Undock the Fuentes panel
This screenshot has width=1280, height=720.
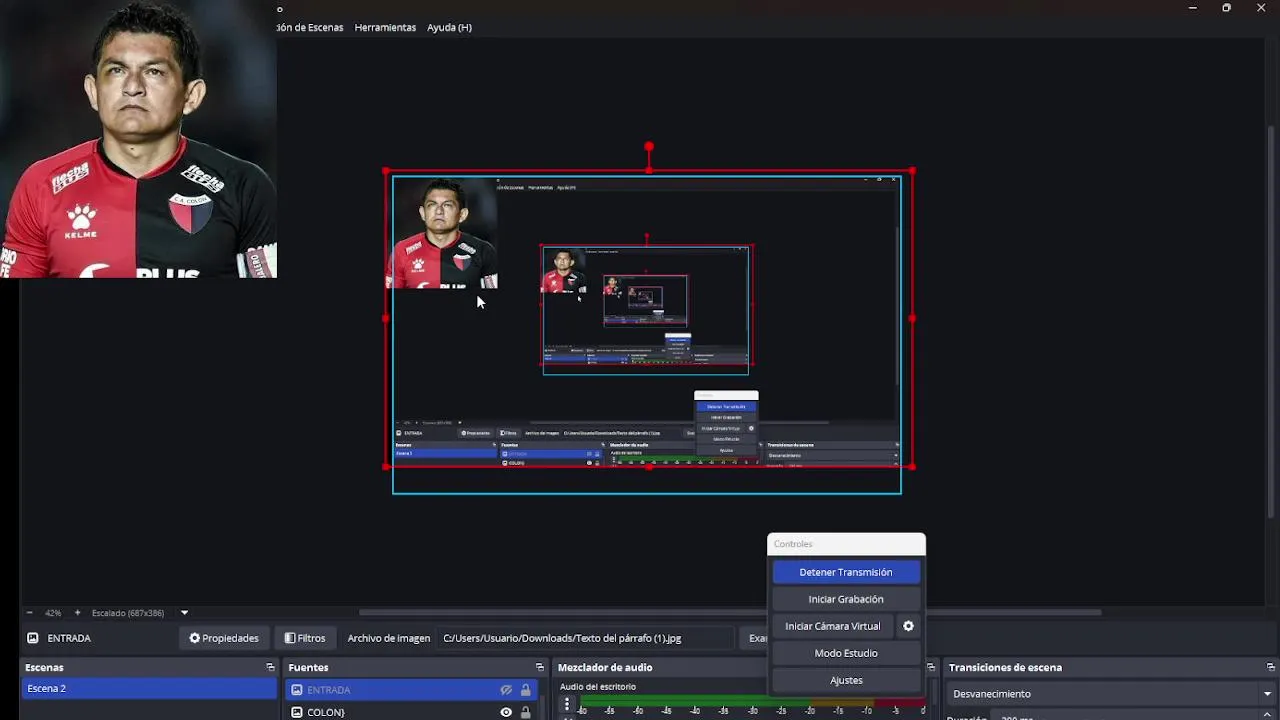coord(540,667)
